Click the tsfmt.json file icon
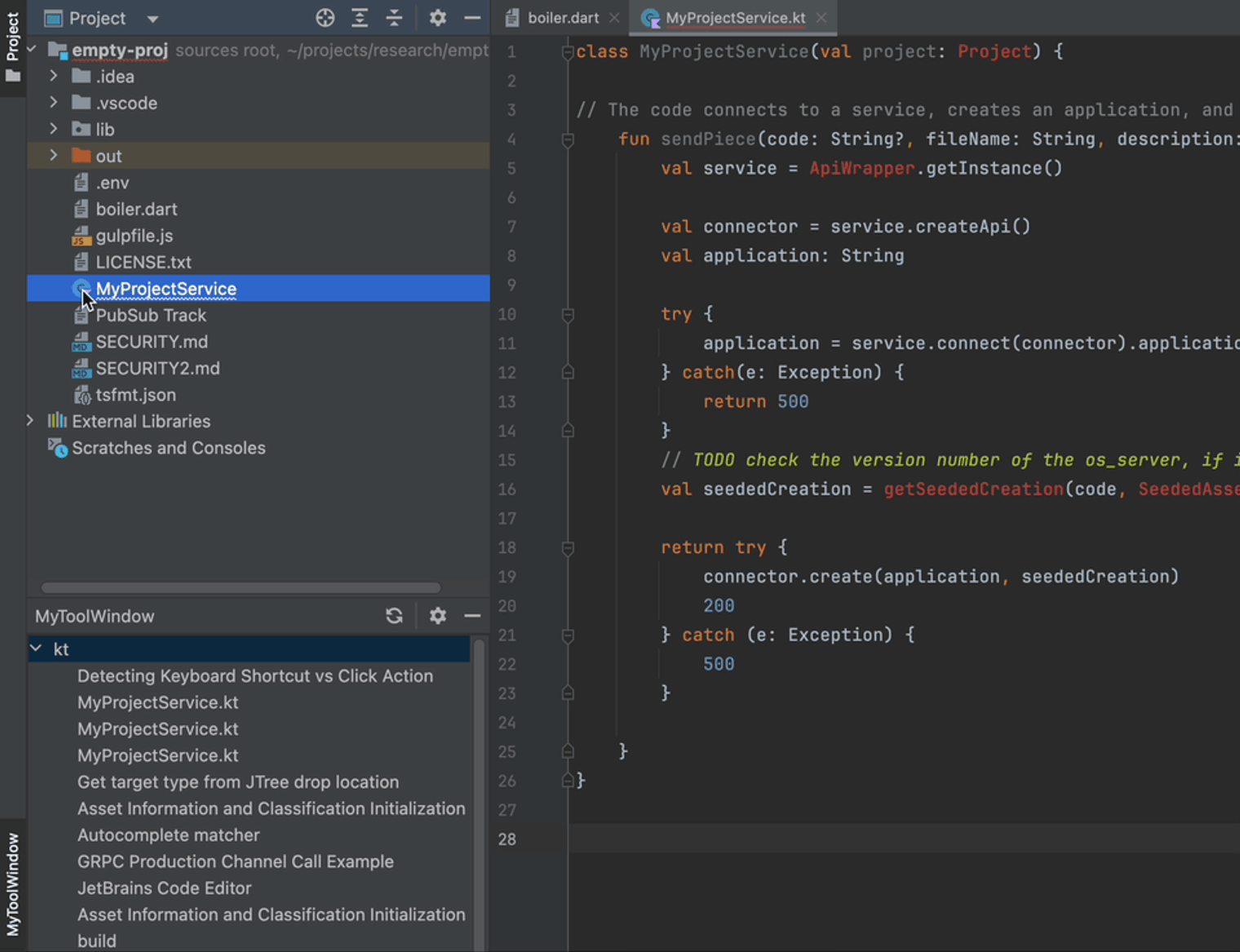Viewport: 1240px width, 952px height. pyautogui.click(x=82, y=395)
